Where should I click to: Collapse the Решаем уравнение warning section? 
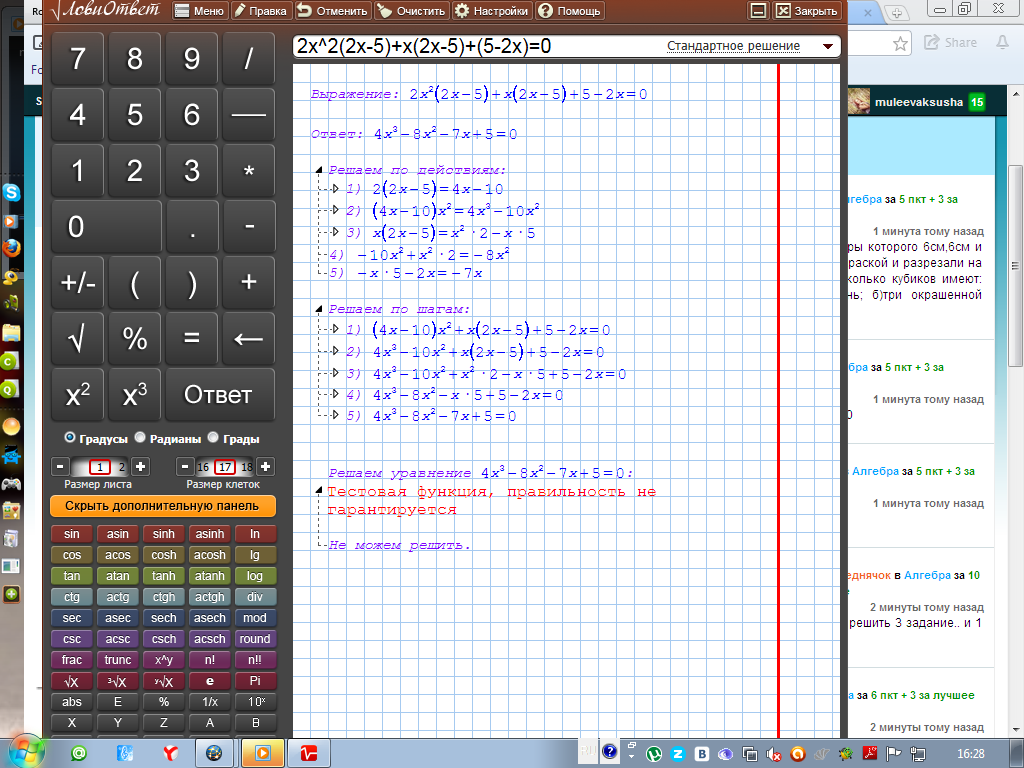pyautogui.click(x=319, y=490)
